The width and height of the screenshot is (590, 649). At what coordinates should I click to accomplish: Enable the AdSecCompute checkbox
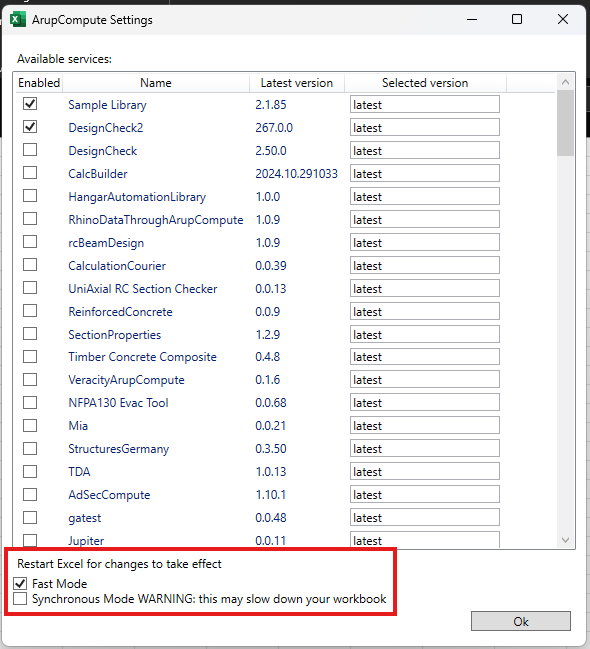click(x=30, y=494)
